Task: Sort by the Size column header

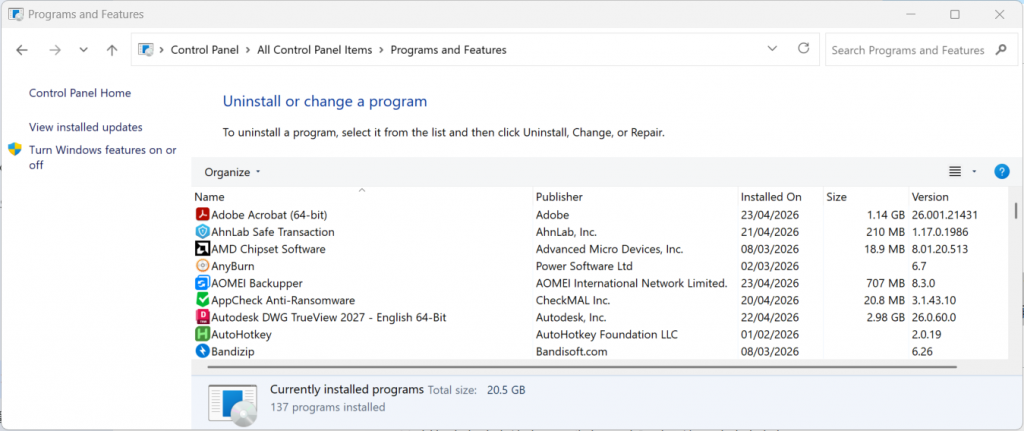Action: (865, 197)
